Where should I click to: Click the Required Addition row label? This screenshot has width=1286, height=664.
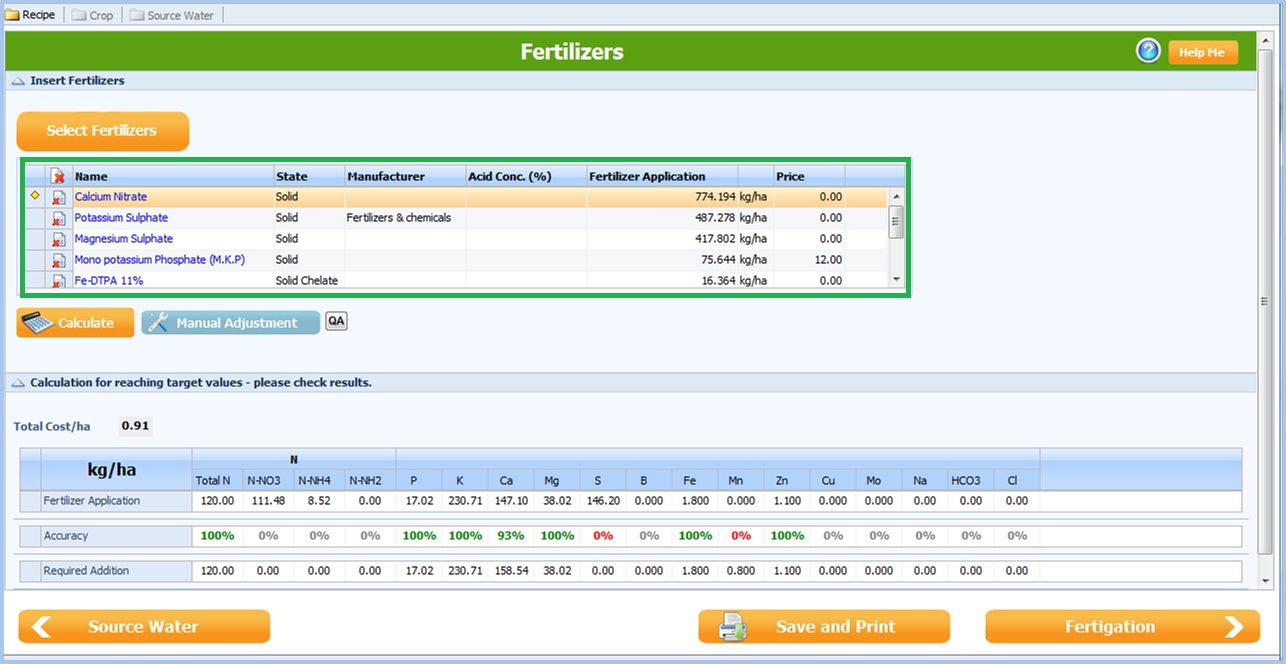click(x=86, y=571)
